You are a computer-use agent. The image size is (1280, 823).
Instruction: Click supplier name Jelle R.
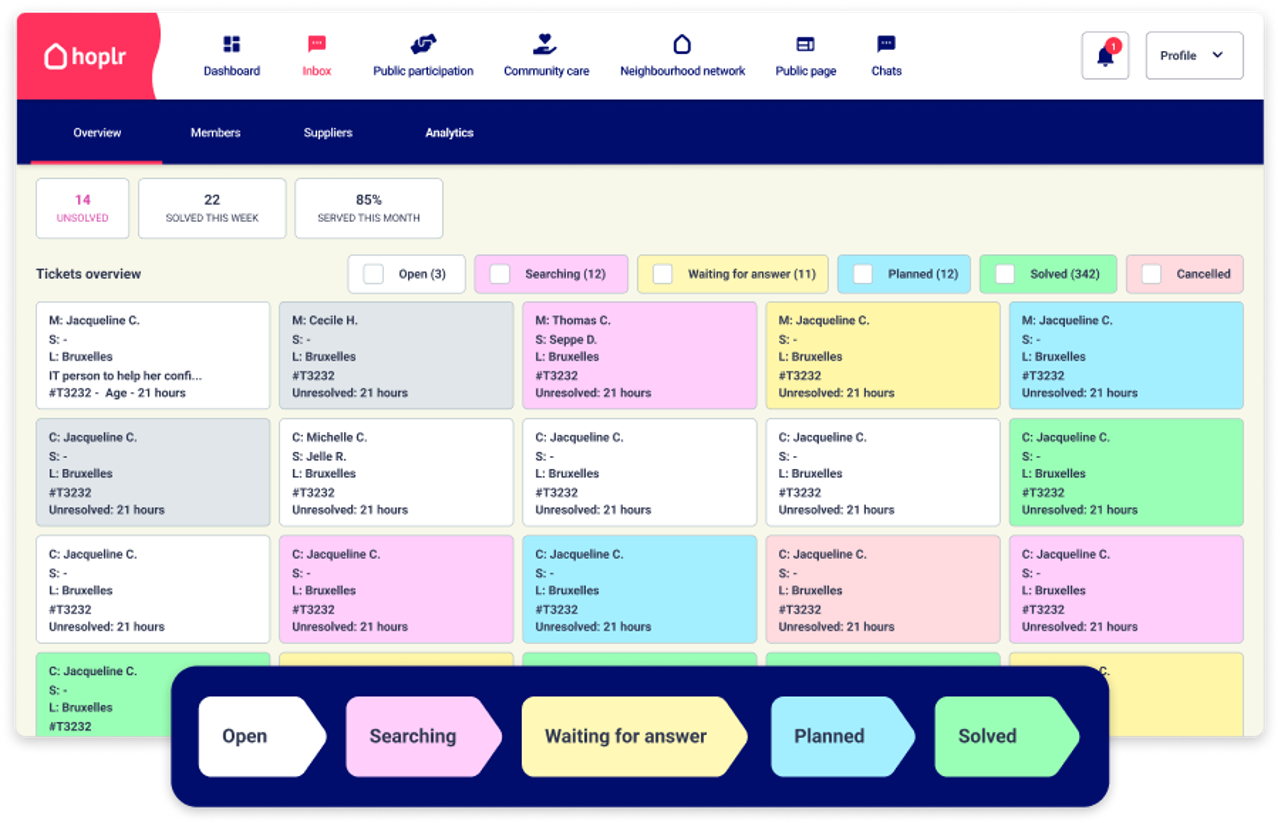pos(326,456)
